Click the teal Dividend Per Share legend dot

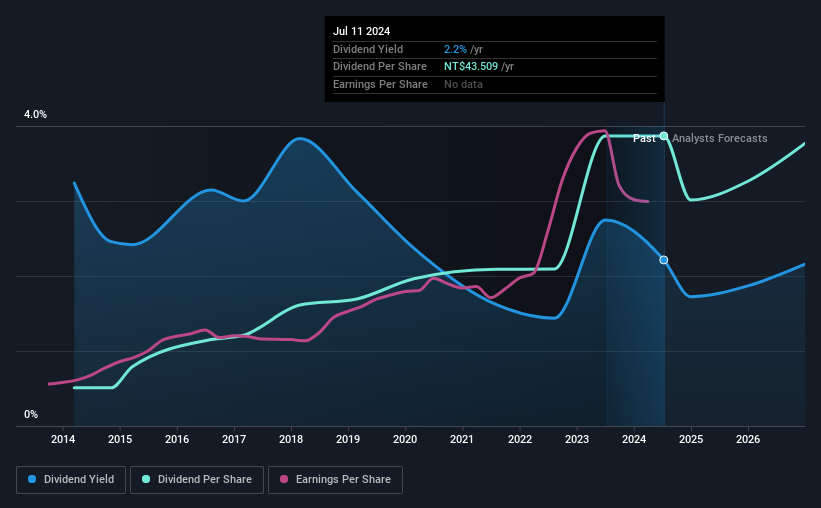[x=146, y=479]
